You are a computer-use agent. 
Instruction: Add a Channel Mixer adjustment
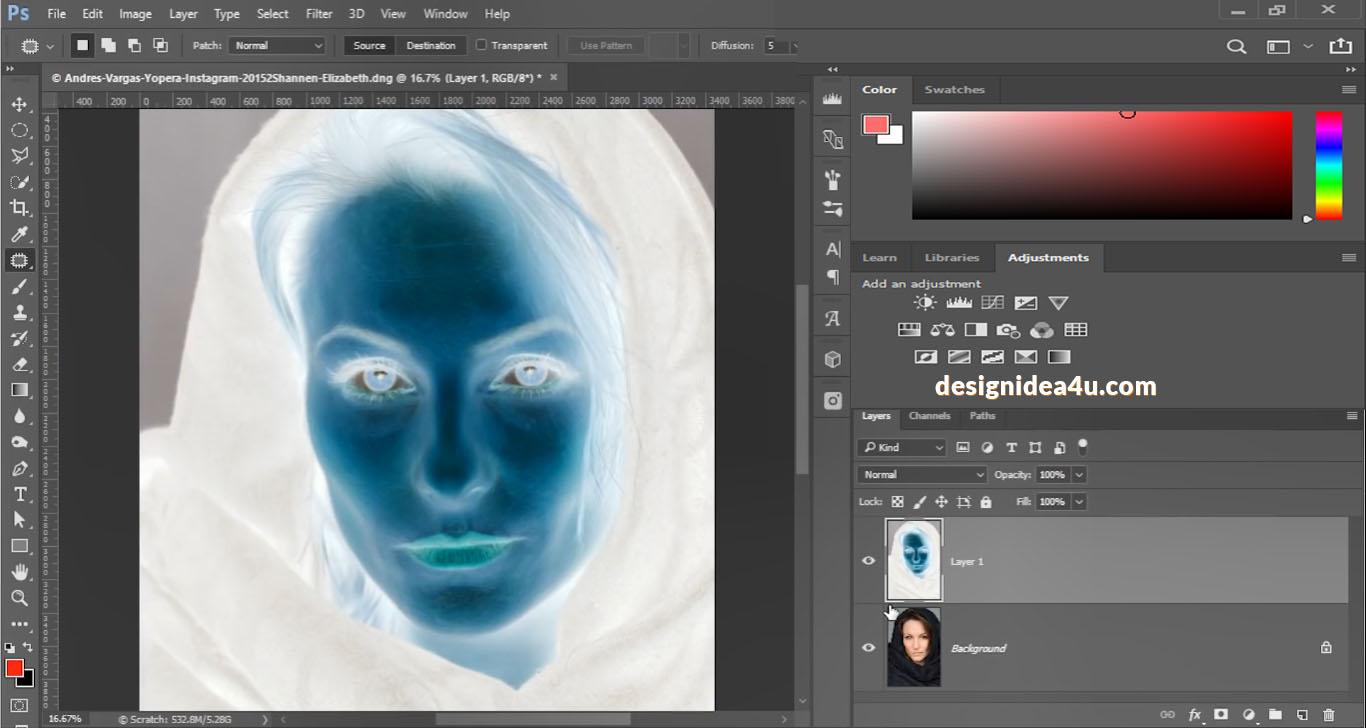(1041, 330)
